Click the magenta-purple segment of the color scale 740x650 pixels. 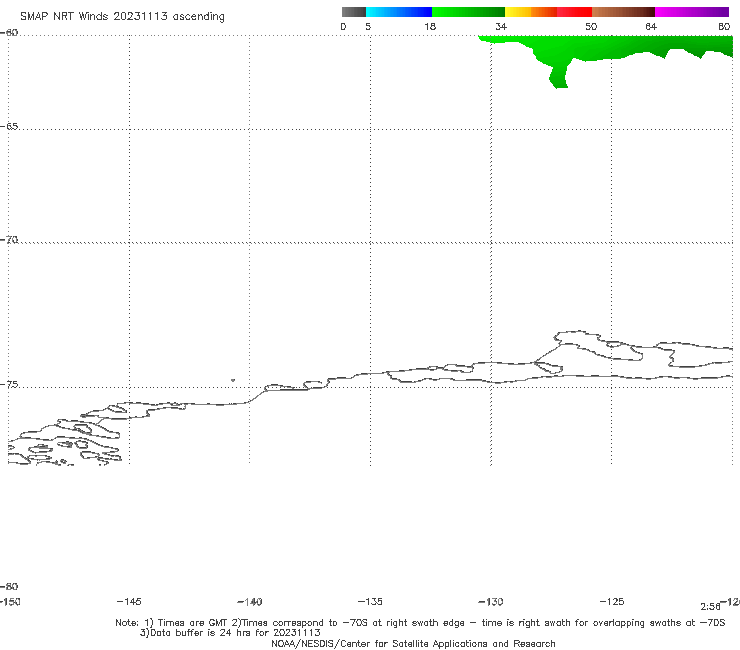[692, 12]
